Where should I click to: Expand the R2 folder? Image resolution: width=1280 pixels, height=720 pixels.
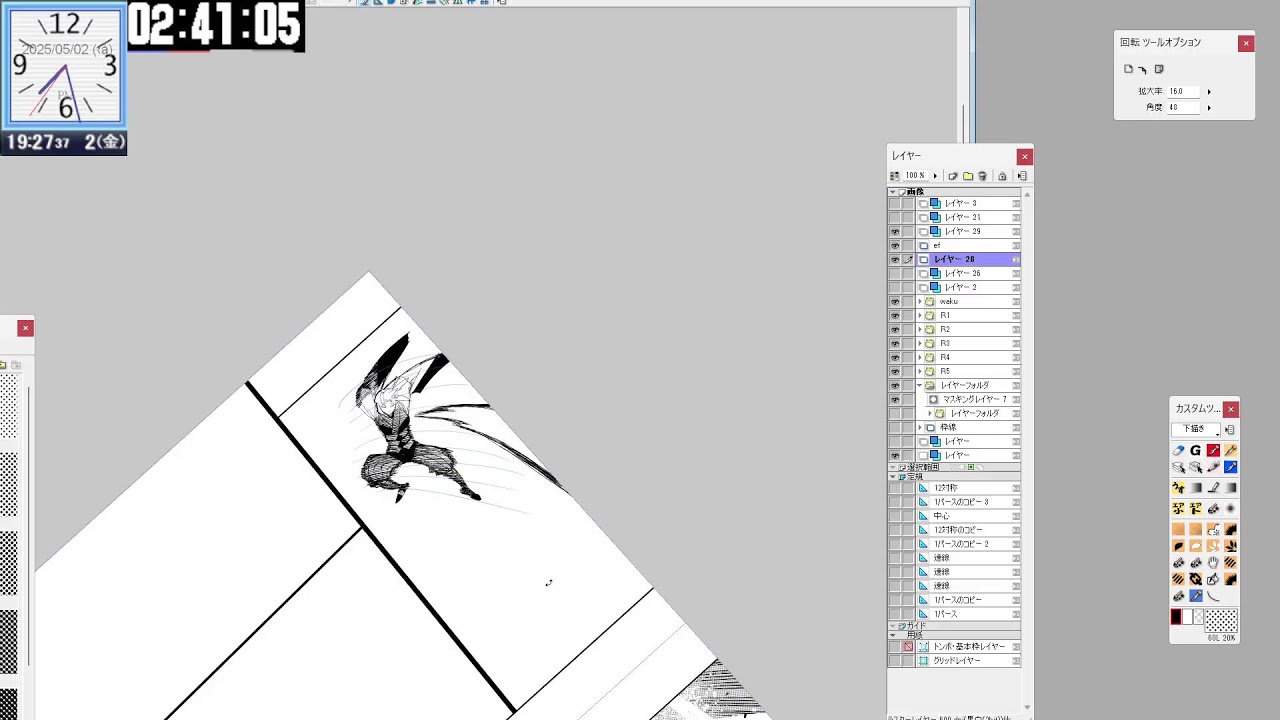tap(920, 329)
